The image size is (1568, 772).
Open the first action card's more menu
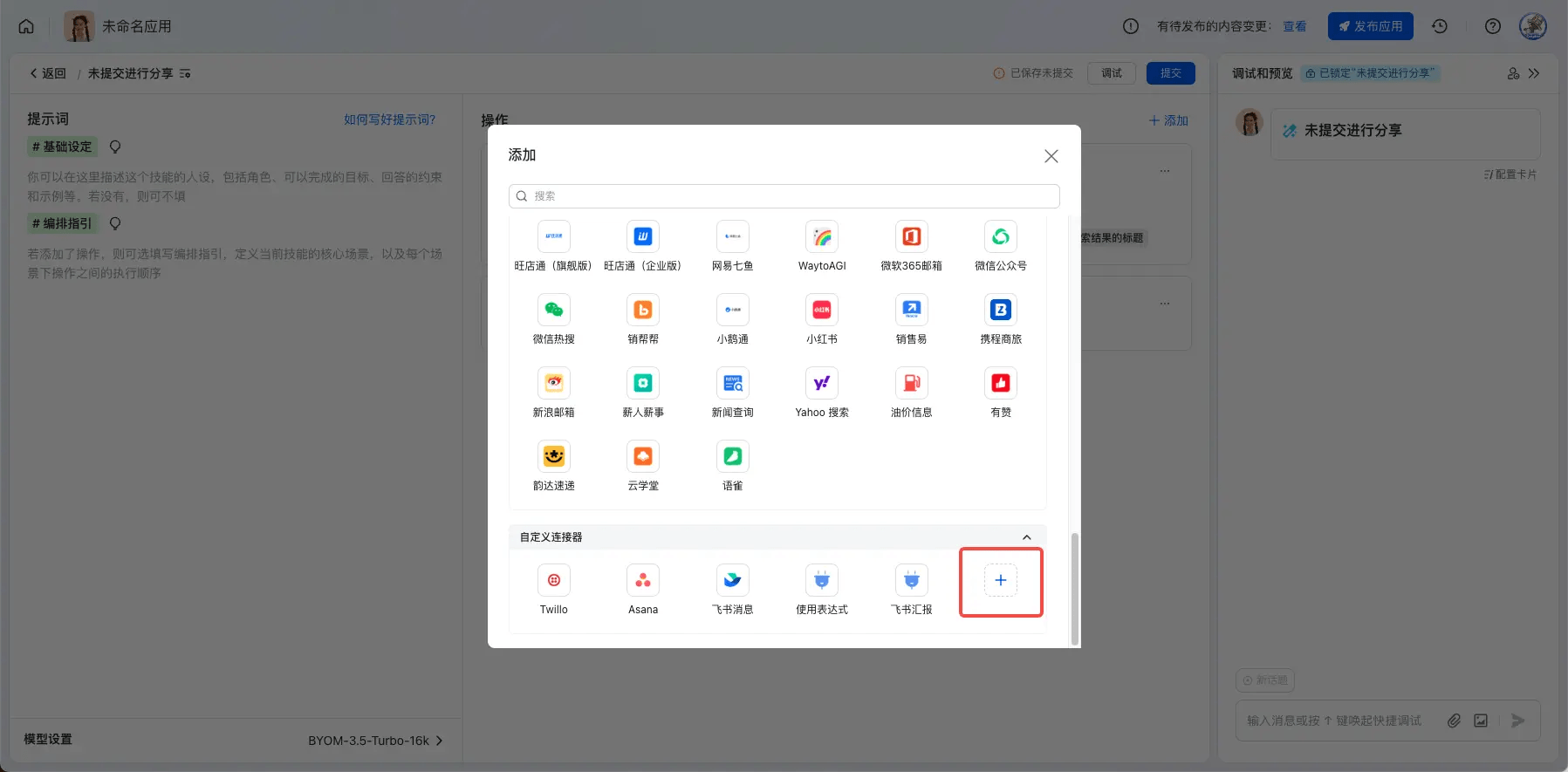[1165, 171]
